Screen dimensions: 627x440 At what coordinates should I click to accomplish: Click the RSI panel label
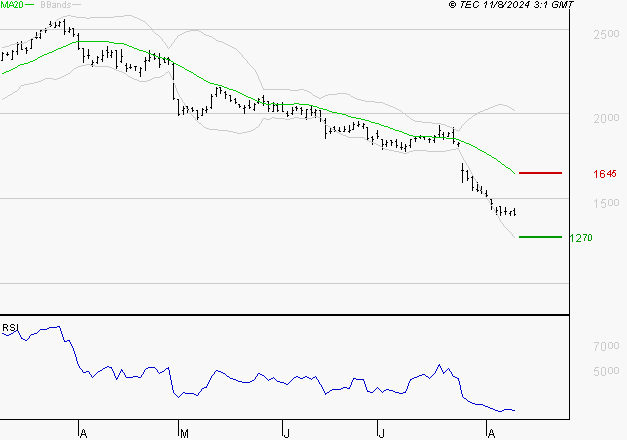[10, 328]
